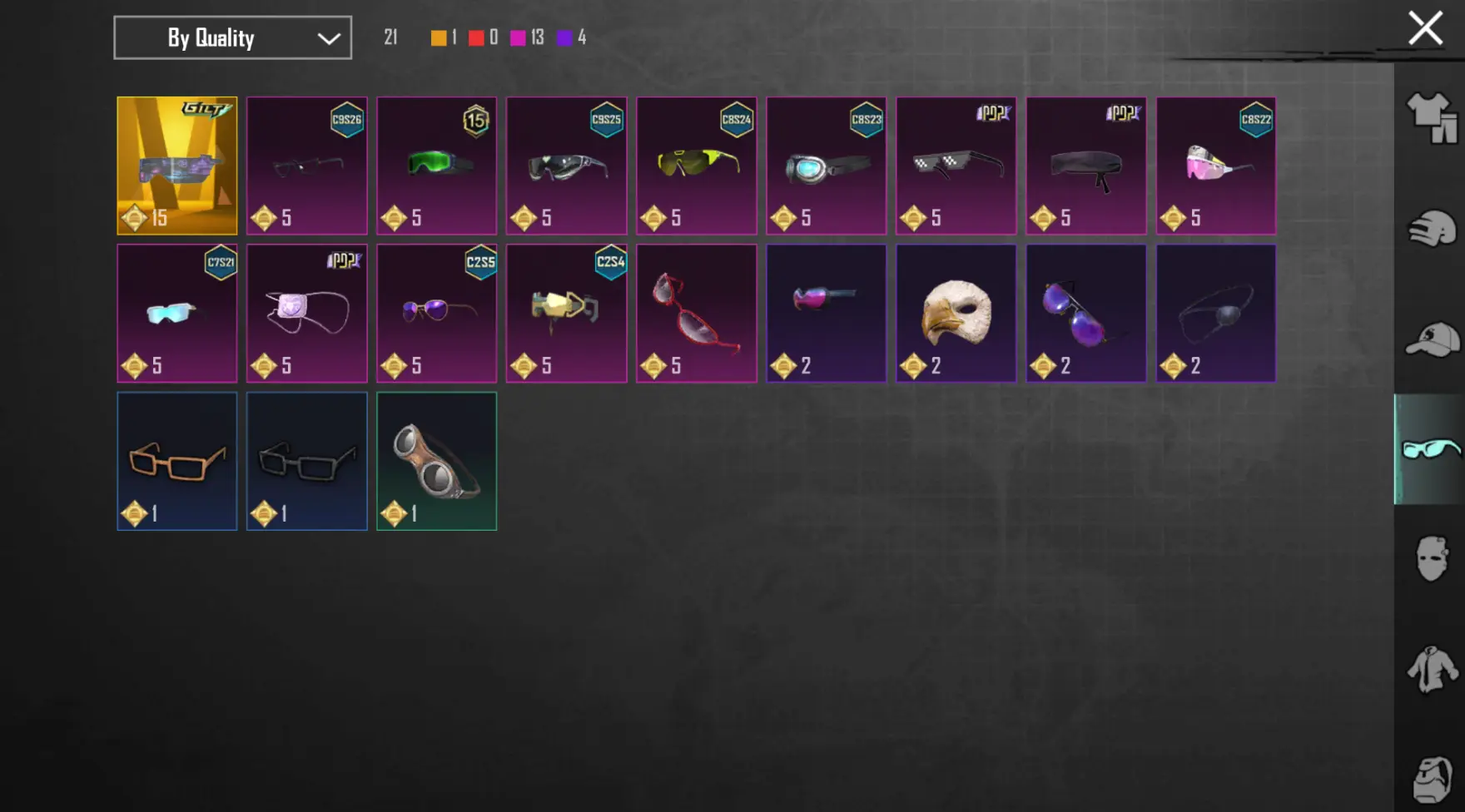This screenshot has width=1465, height=812.
Task: Filter by red quality swatch
Action: tap(476, 37)
